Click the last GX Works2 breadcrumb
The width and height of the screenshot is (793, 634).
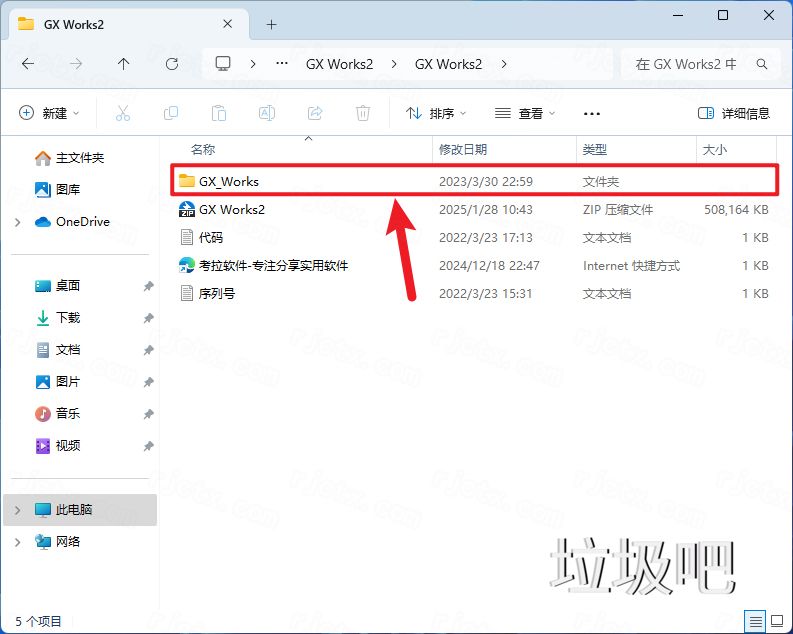pos(449,64)
